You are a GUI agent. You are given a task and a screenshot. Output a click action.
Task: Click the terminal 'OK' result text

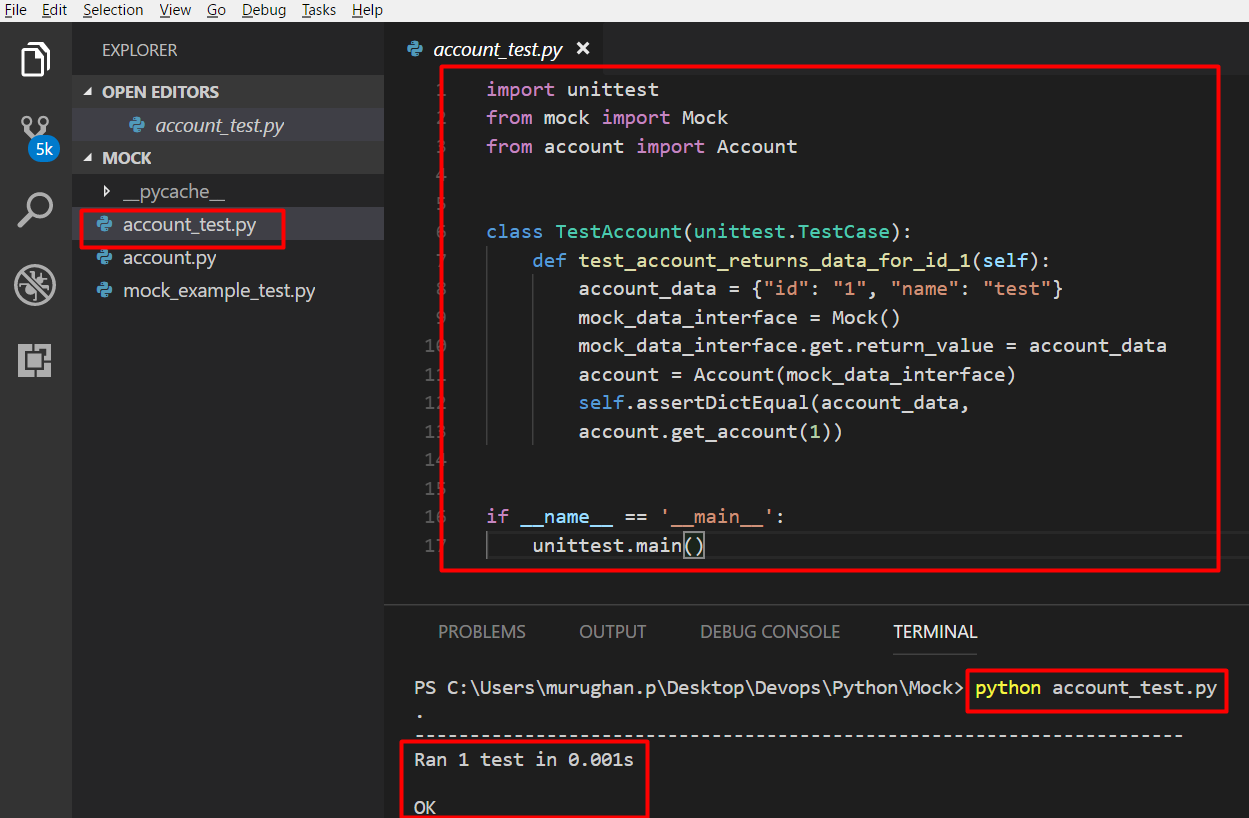[x=425, y=807]
